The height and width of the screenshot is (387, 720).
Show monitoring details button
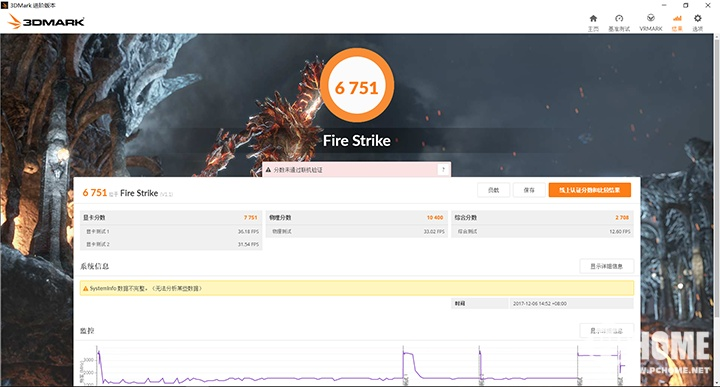(606, 331)
